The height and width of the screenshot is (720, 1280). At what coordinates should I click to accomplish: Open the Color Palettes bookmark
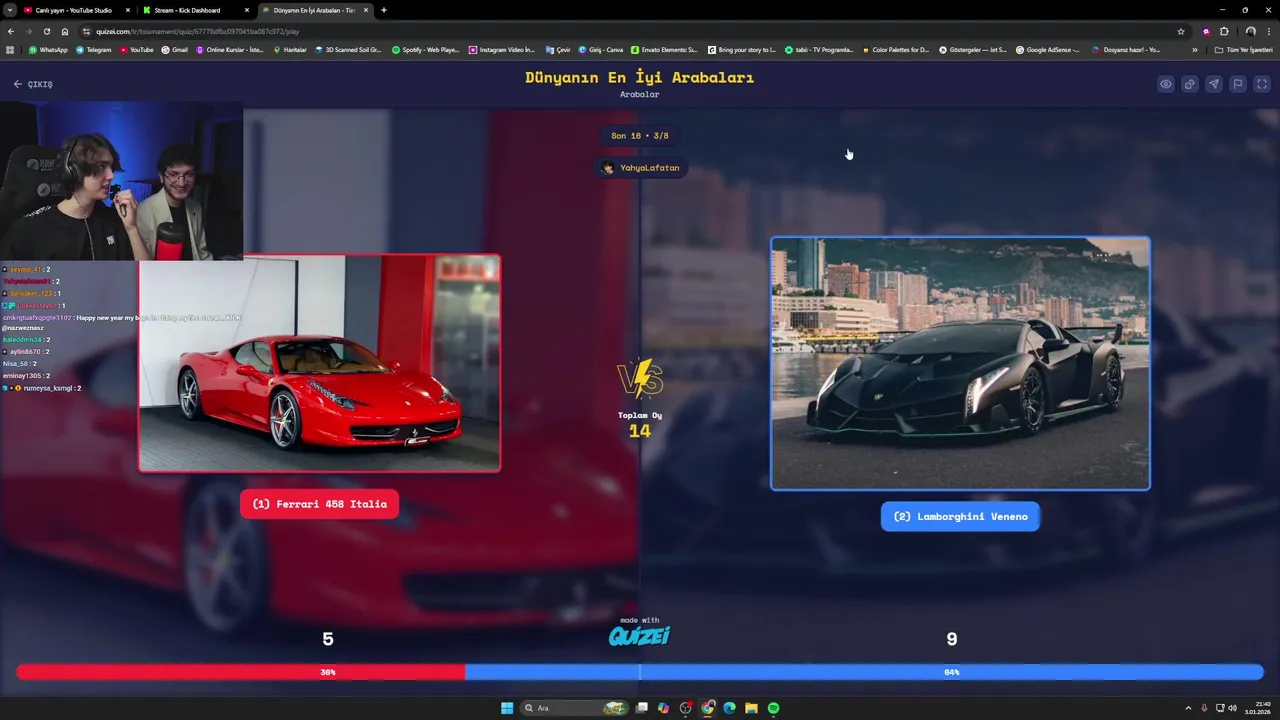coord(895,49)
